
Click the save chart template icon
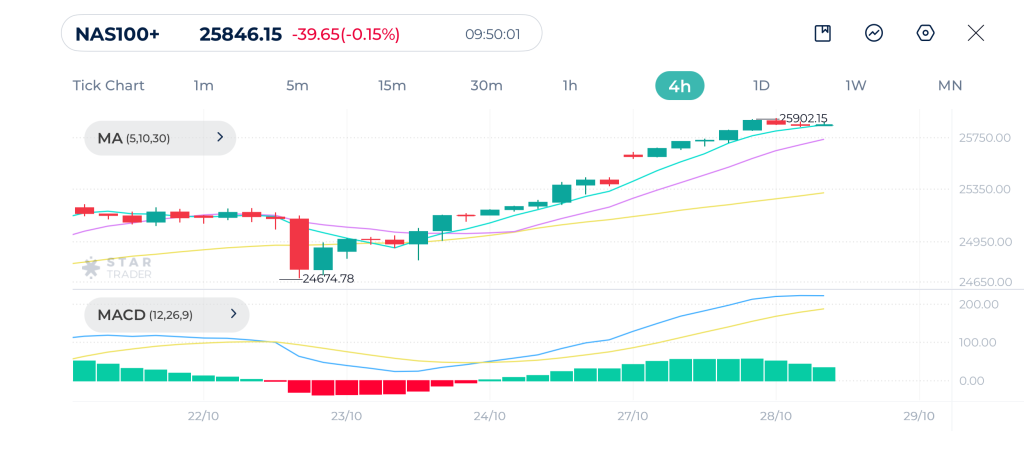pyautogui.click(x=823, y=33)
